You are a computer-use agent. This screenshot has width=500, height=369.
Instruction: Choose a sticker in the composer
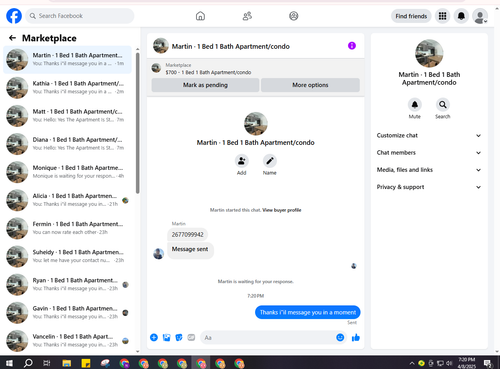click(179, 338)
